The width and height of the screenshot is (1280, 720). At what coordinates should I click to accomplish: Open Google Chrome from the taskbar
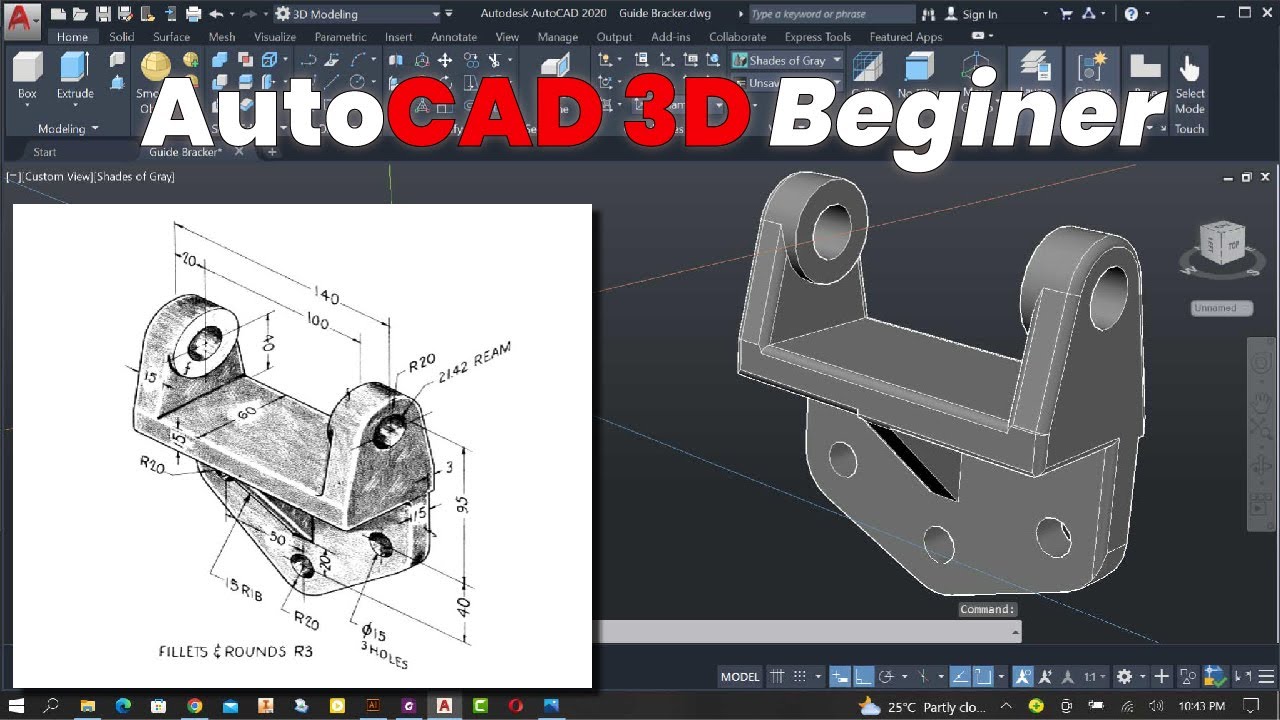194,705
